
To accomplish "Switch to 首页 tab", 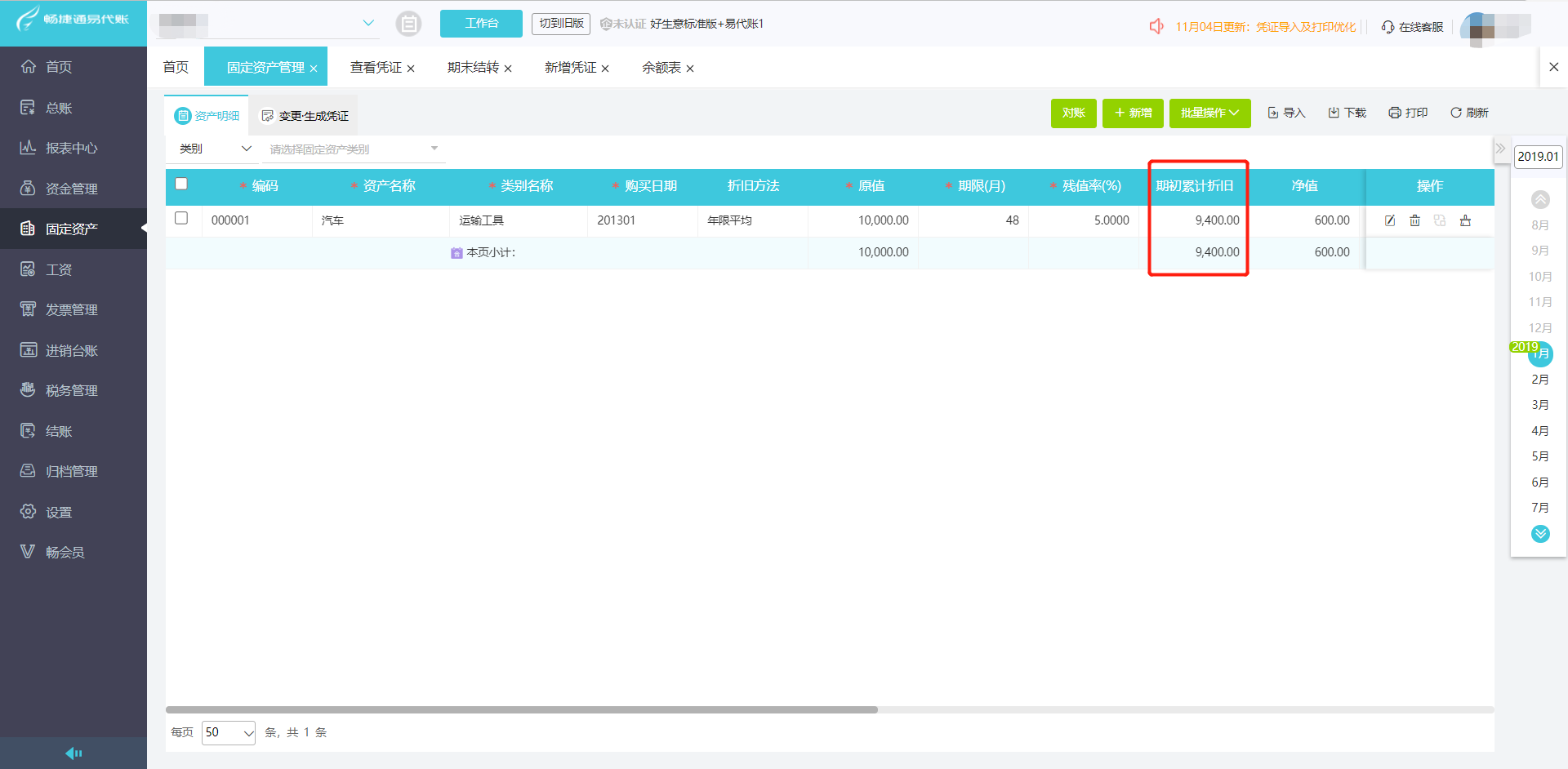I will click(176, 67).
